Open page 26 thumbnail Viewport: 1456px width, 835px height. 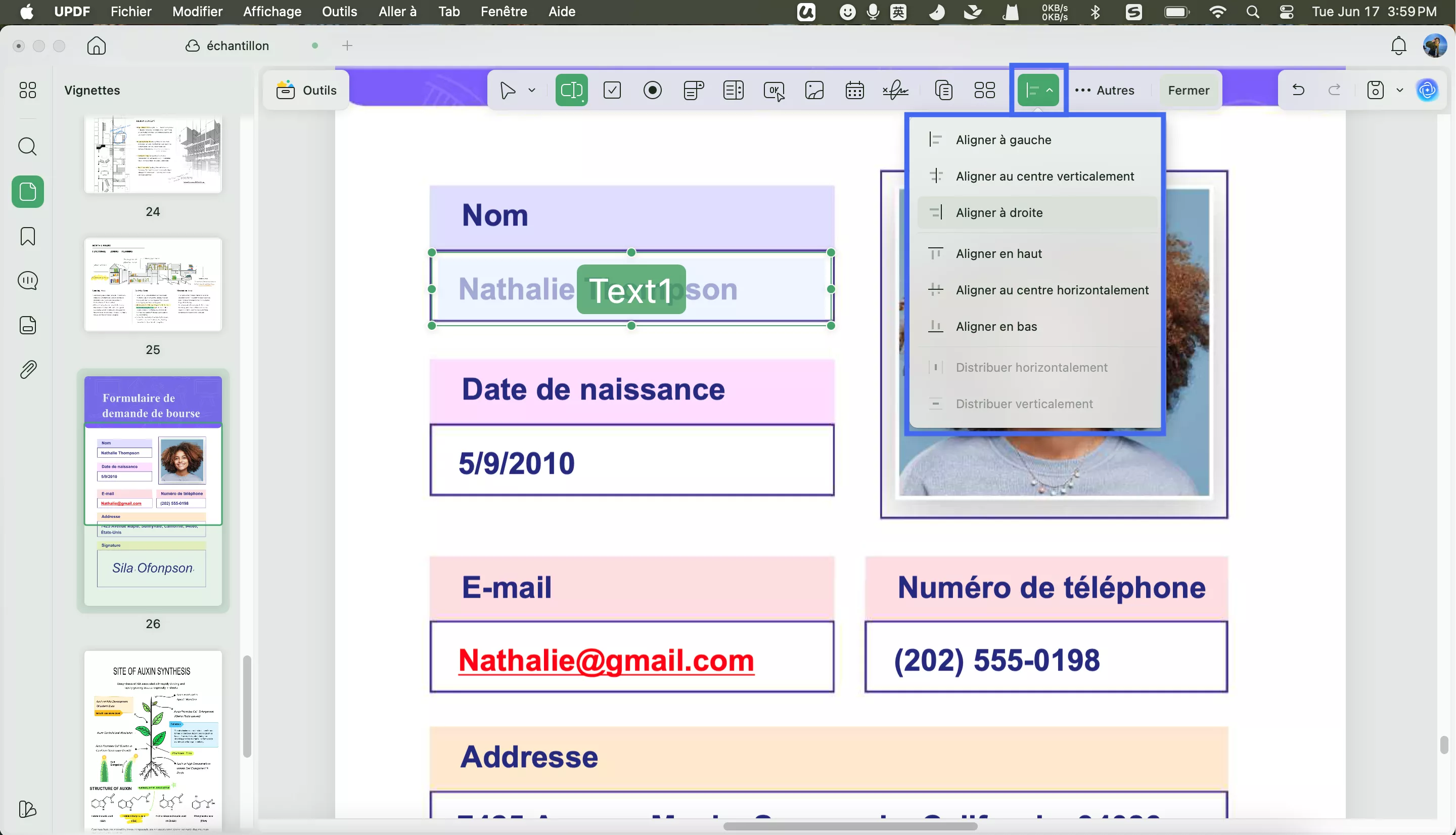pos(153,491)
